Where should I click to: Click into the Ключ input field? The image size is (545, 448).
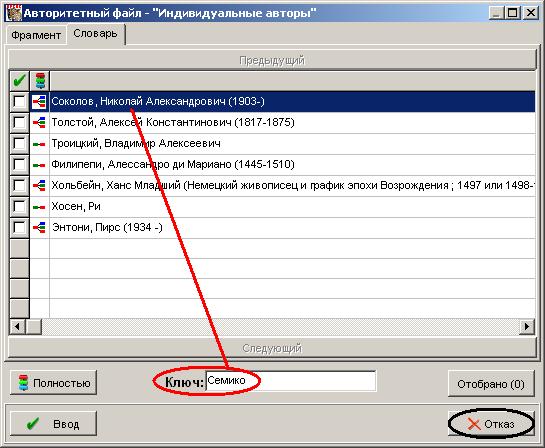[x=291, y=381]
